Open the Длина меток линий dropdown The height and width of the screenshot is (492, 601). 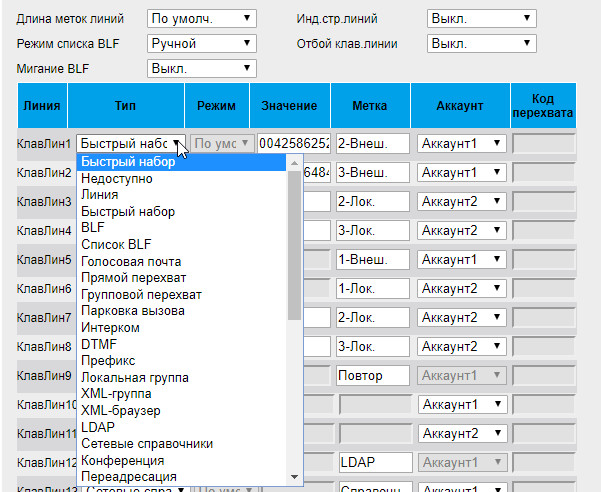[201, 18]
